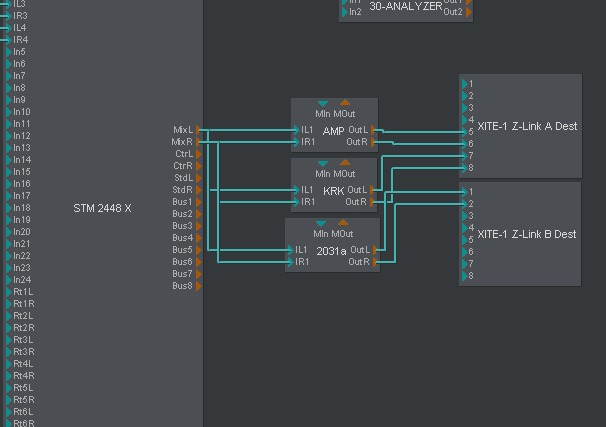Click the AMP module MIn MIDI port

[x=323, y=103]
